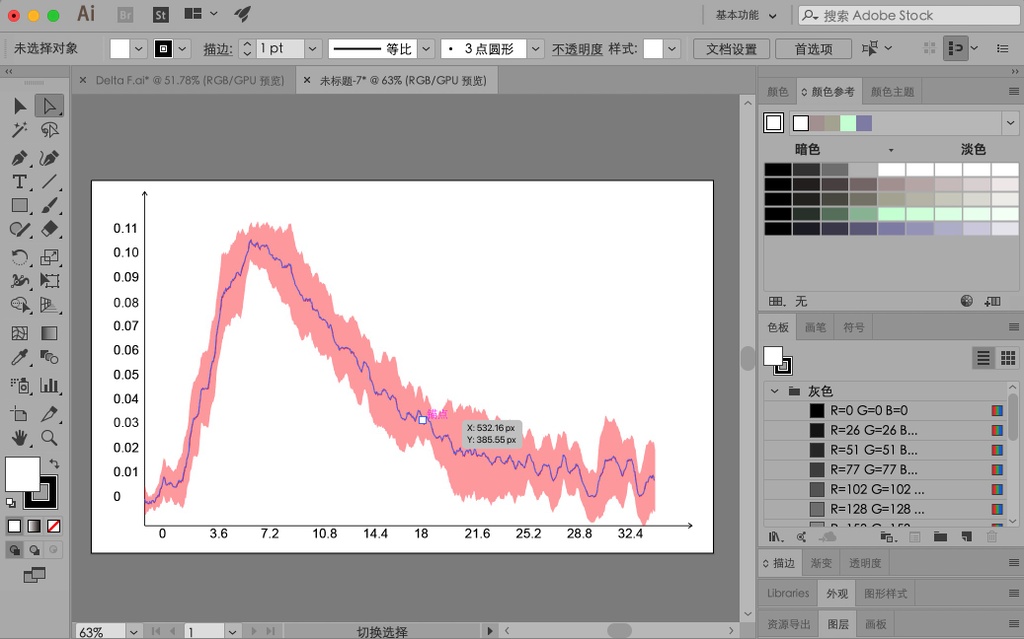The image size is (1024, 639).
Task: Select the Hand tool
Action: [x=19, y=437]
